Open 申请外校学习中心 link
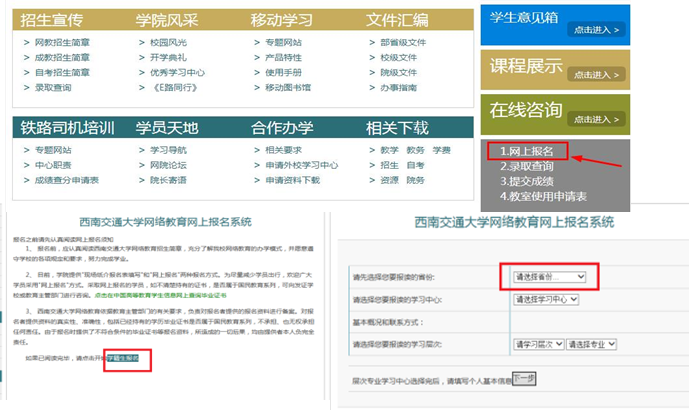 [x=302, y=166]
